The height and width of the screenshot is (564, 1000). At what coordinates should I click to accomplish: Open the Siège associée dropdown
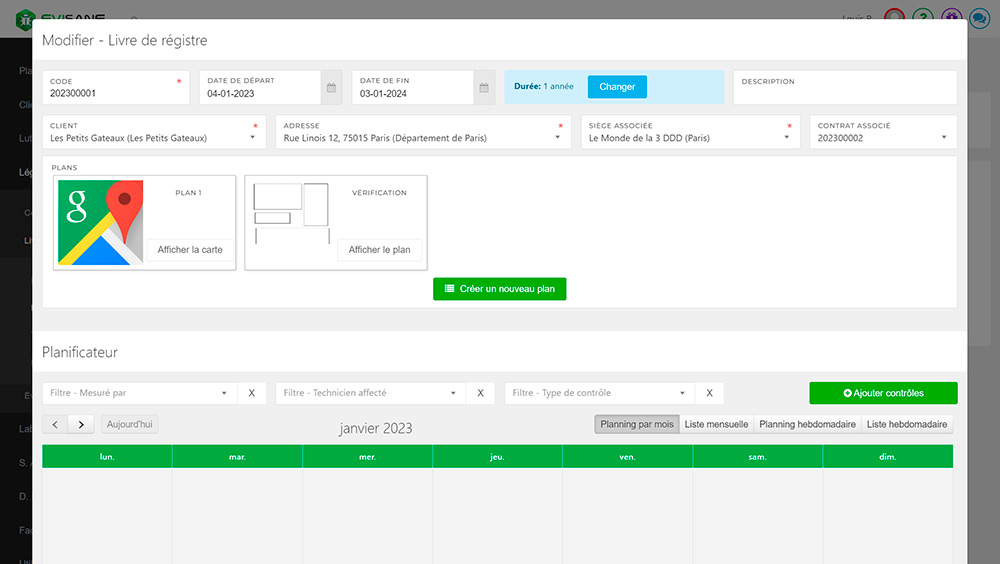[788, 138]
